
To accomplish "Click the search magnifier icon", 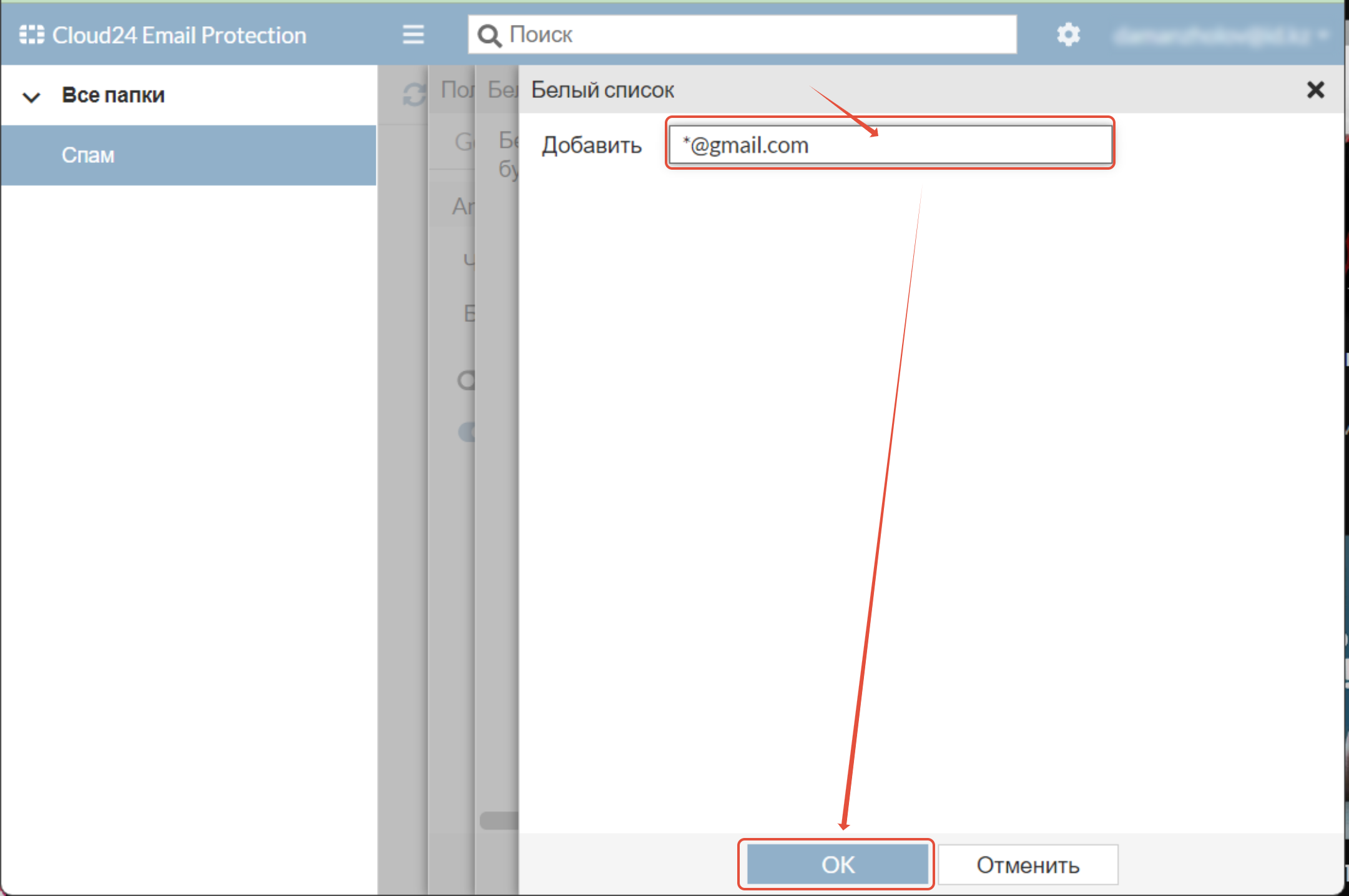I will click(489, 36).
